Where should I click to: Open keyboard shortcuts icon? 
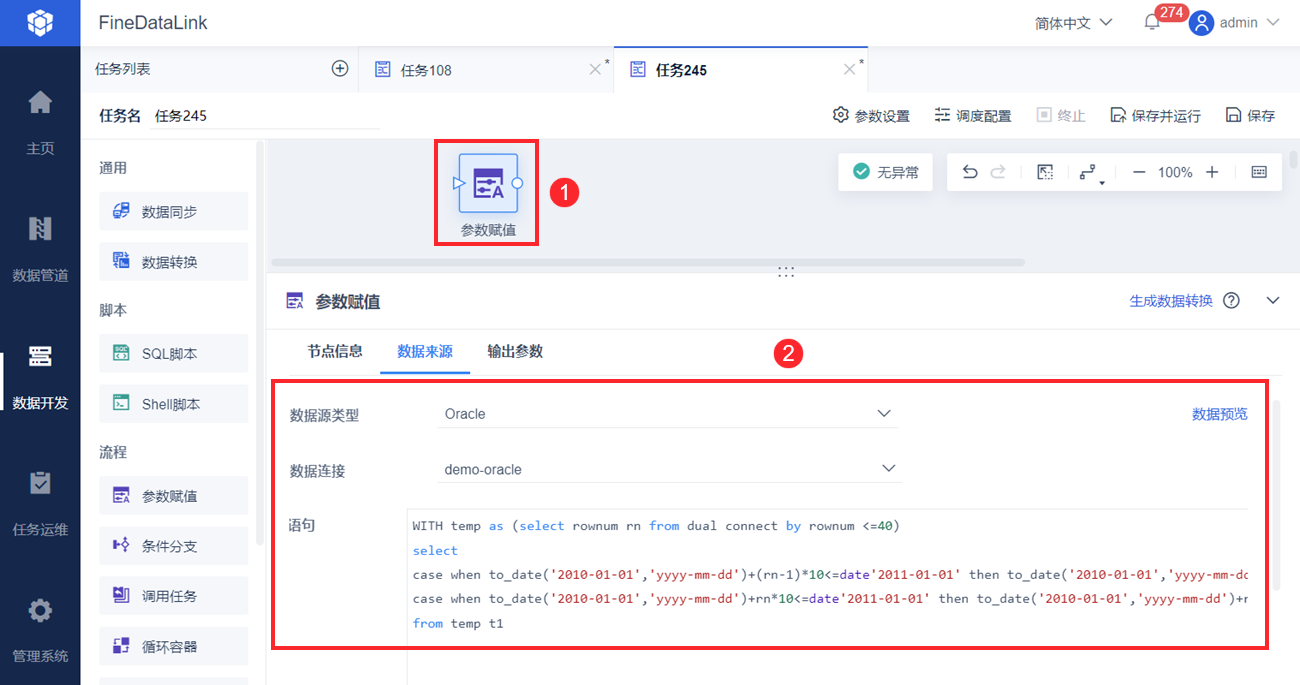pyautogui.click(x=1259, y=172)
